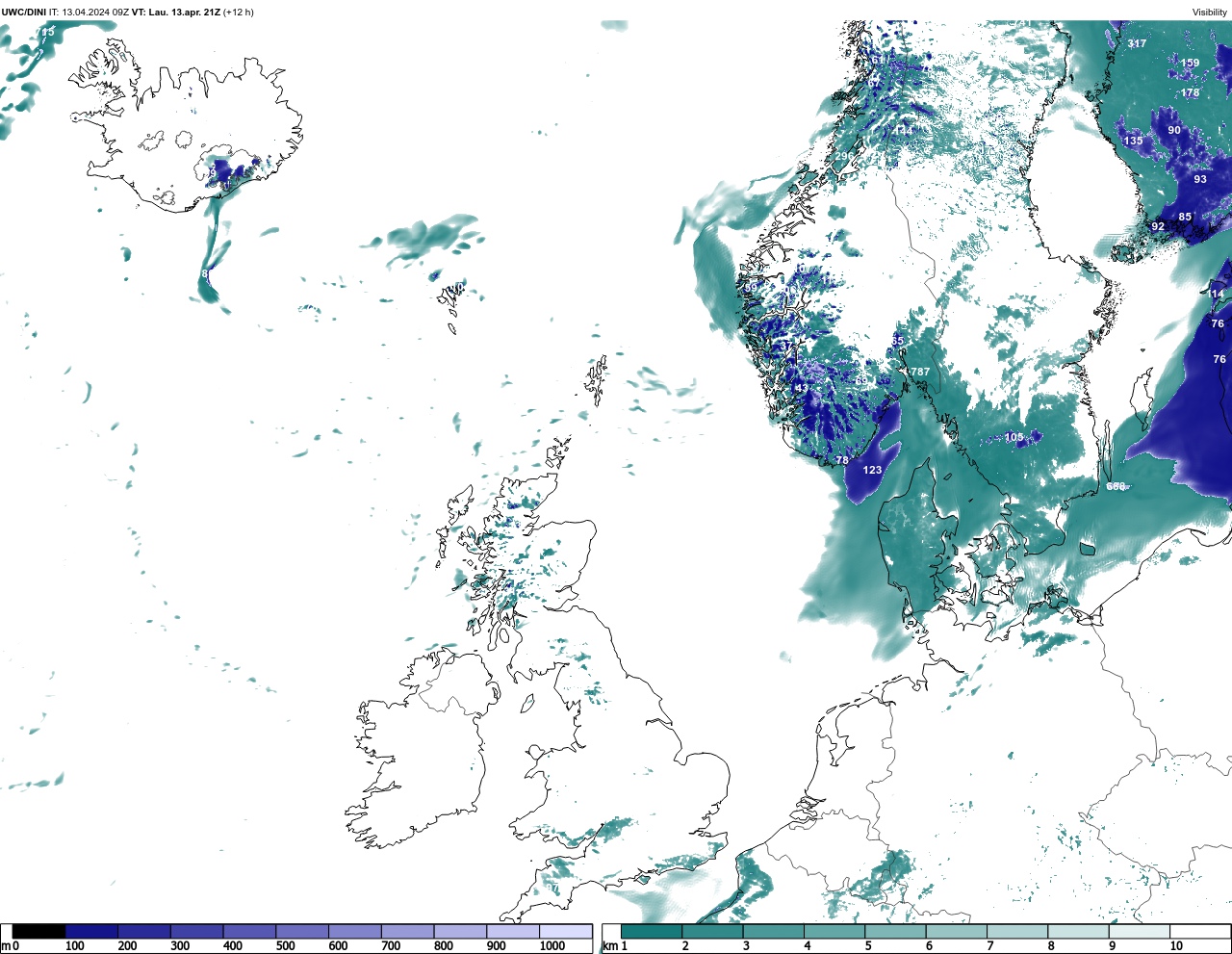Image resolution: width=1232 pixels, height=954 pixels.
Task: Click the visibility value '317' over Finland
Action: point(1137,43)
